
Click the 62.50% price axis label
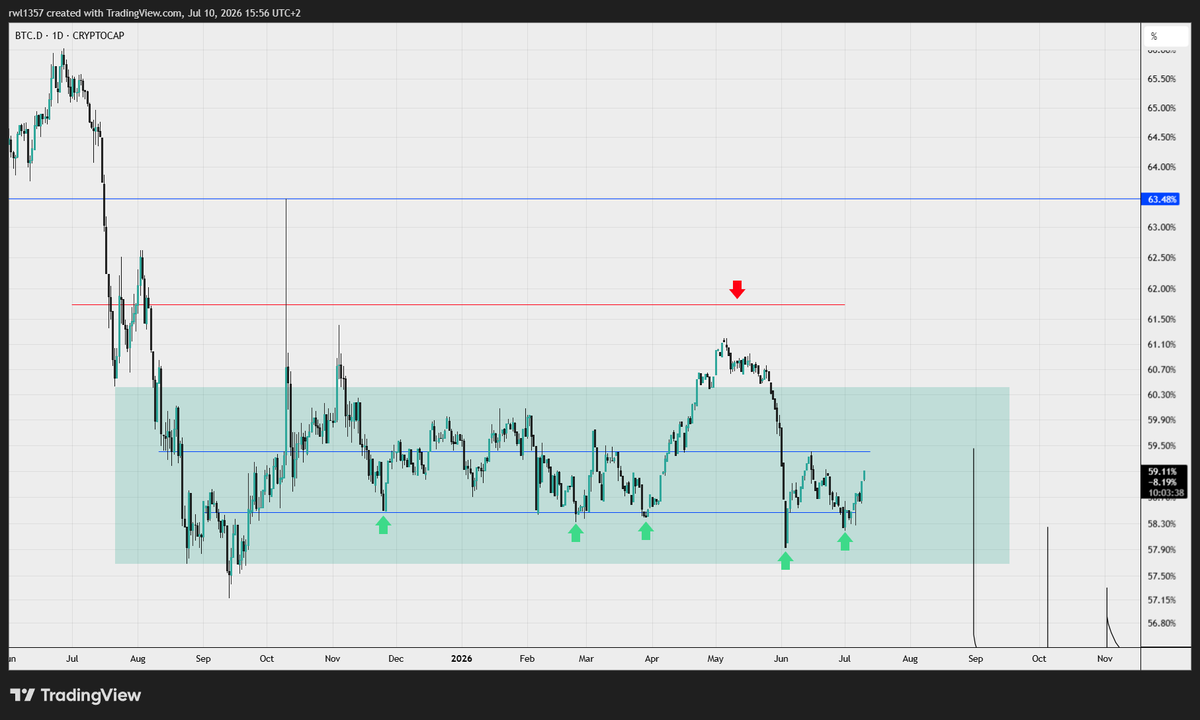point(1162,258)
